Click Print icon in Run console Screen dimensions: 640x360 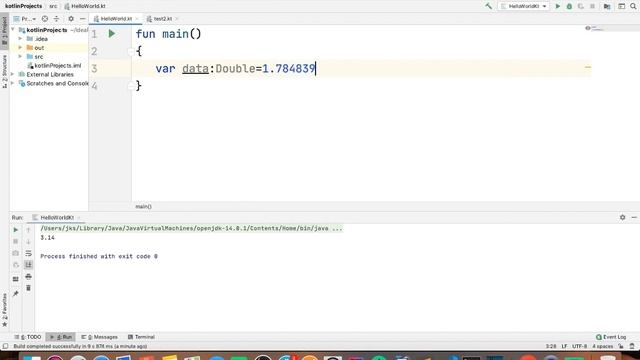click(28, 277)
